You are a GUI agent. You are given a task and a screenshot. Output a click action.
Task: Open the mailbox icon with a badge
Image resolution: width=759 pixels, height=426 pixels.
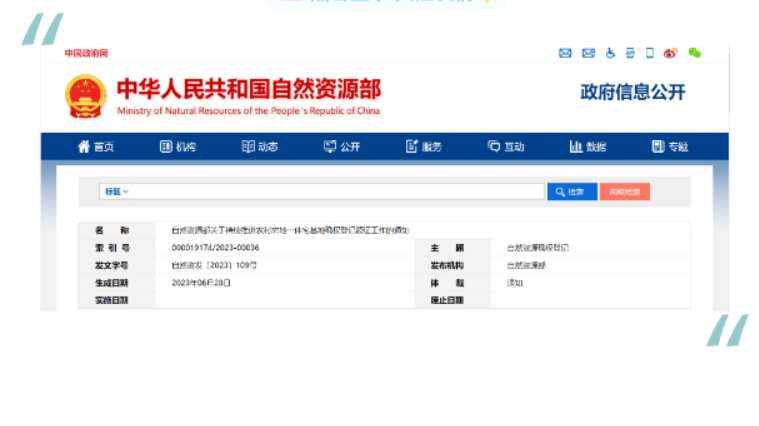(589, 53)
